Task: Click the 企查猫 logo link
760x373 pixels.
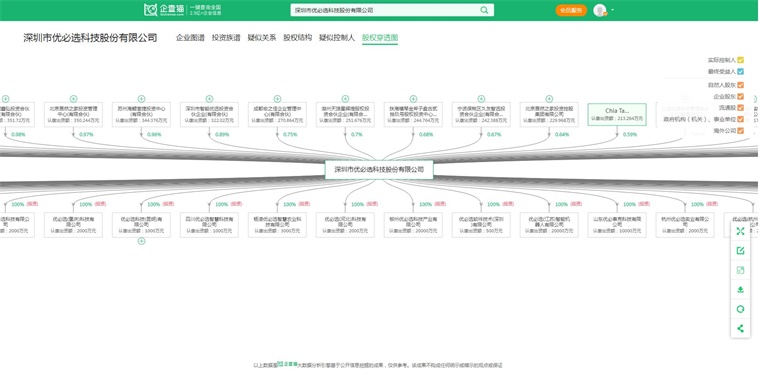Action: (164, 10)
